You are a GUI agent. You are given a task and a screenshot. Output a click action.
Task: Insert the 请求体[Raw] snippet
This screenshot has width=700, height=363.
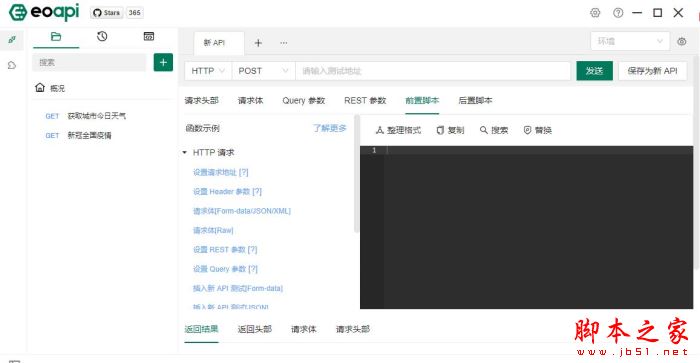pyautogui.click(x=213, y=230)
